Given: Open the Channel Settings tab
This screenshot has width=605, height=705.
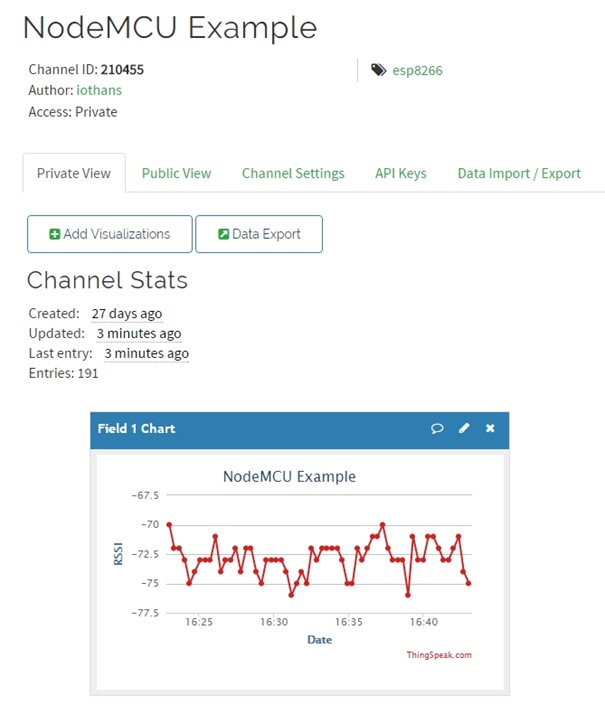Looking at the screenshot, I should [293, 174].
